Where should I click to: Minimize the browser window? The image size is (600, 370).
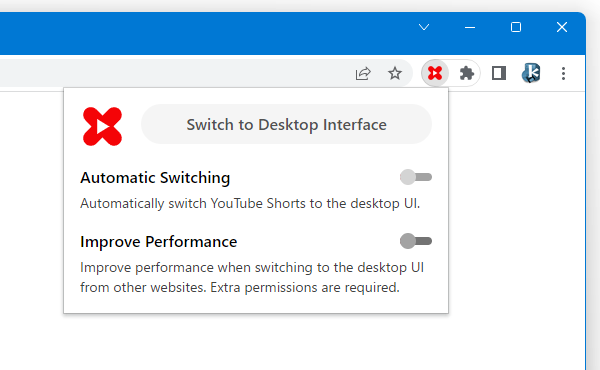click(x=470, y=27)
